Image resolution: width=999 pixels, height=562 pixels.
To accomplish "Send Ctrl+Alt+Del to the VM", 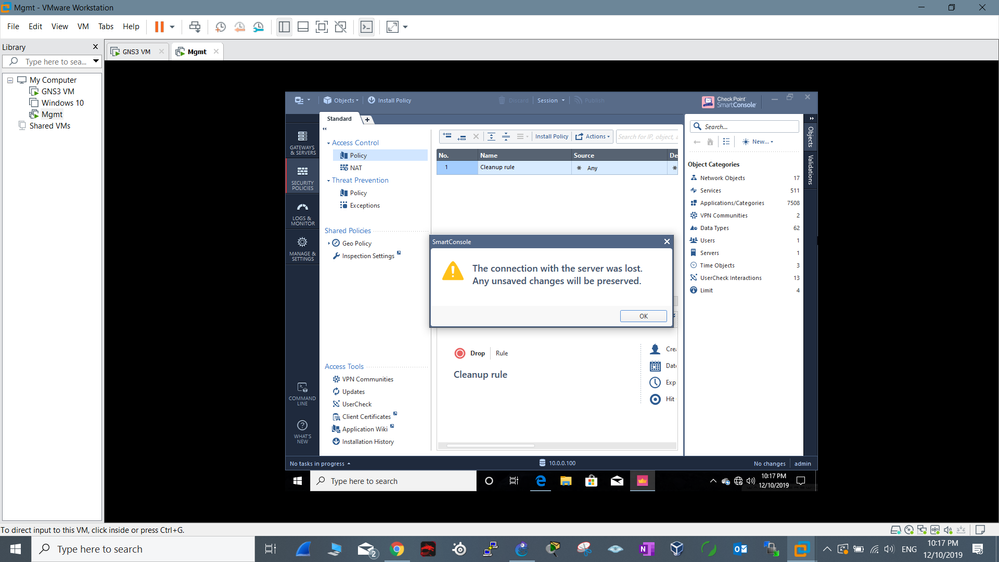I will tap(195, 27).
